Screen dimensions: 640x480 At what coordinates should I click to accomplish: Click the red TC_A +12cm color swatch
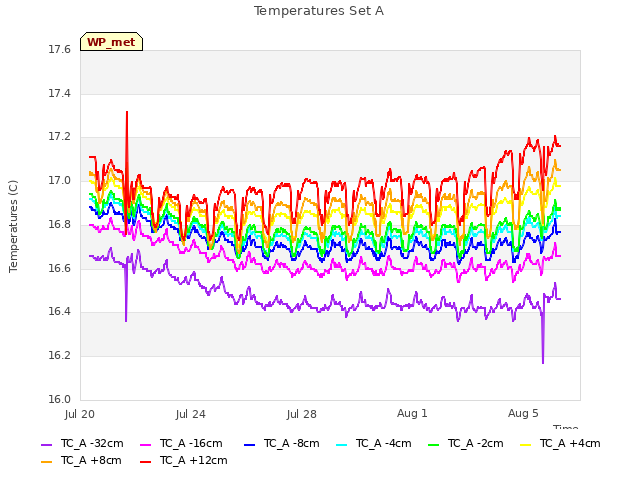coord(145,462)
